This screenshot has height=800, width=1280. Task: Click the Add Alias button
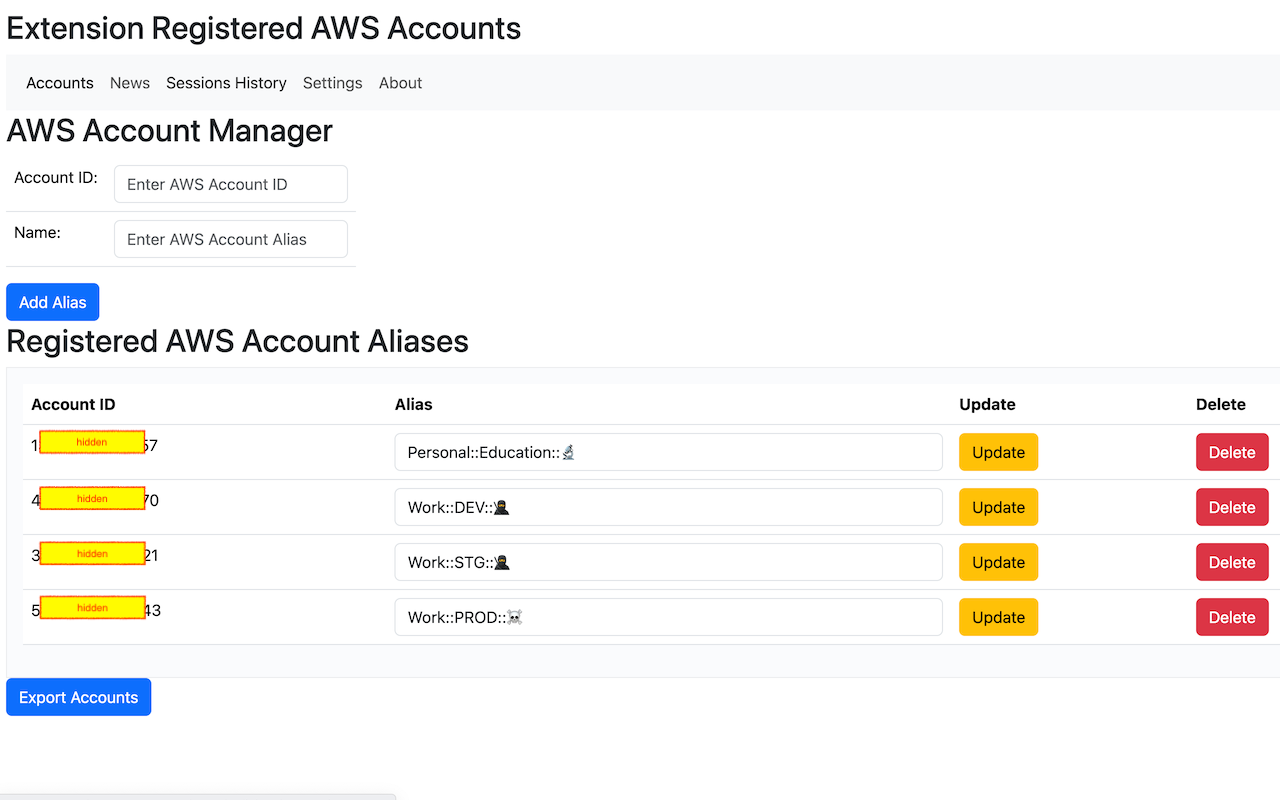(52, 301)
